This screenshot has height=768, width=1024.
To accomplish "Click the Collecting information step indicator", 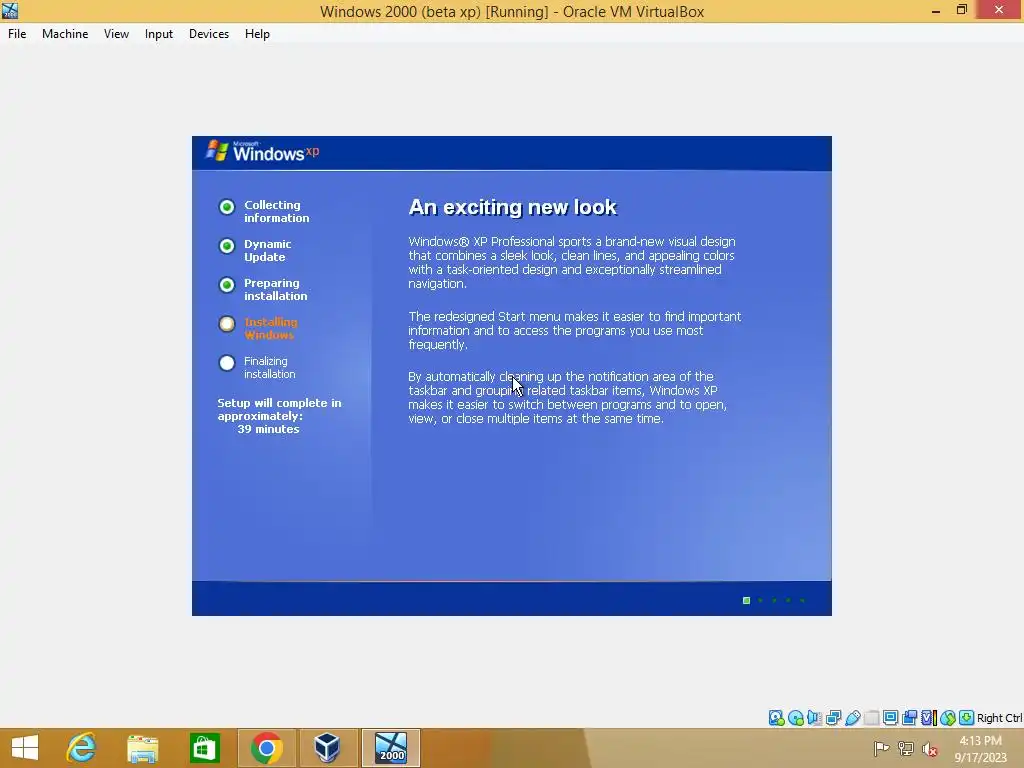I will (x=227, y=207).
